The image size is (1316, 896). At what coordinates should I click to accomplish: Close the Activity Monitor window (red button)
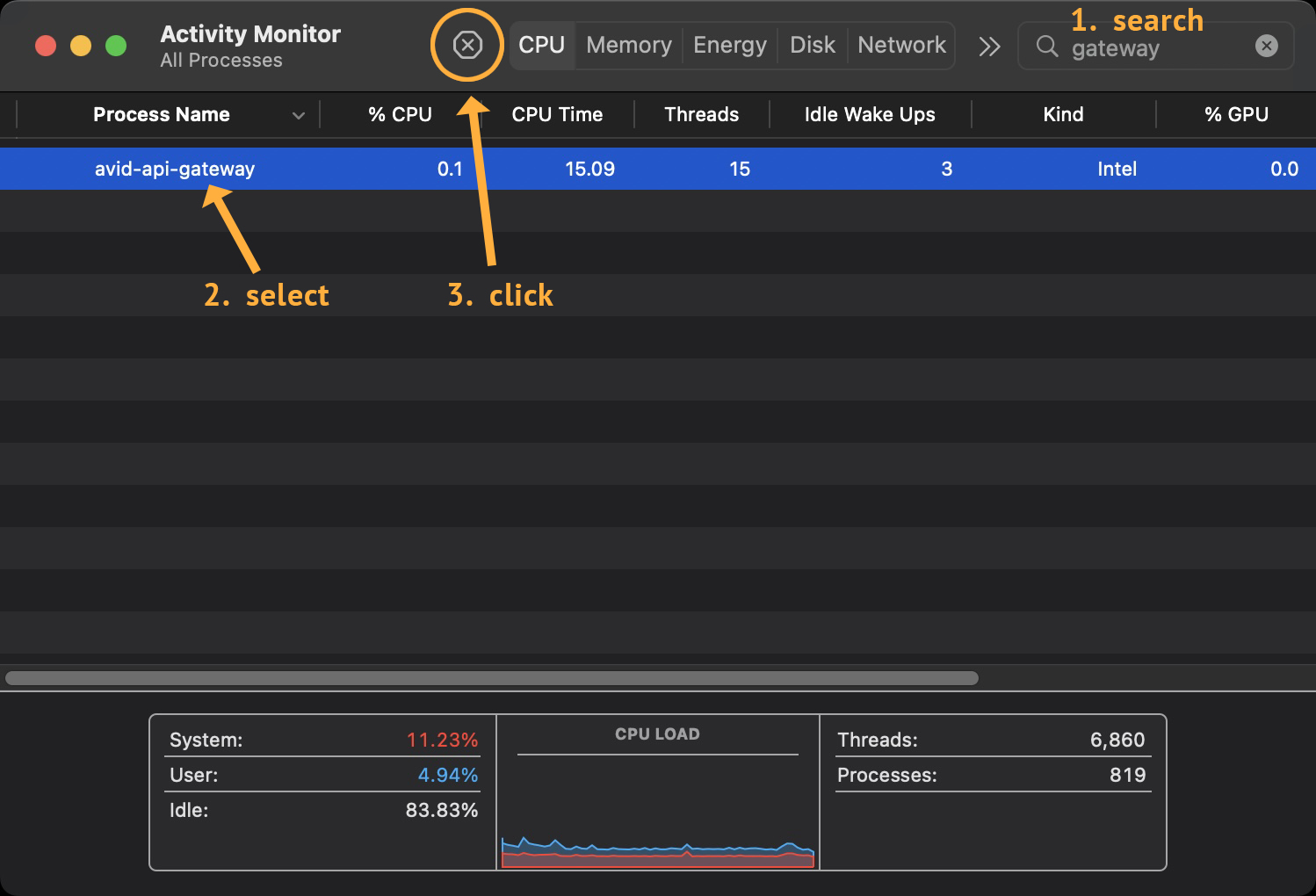46,46
